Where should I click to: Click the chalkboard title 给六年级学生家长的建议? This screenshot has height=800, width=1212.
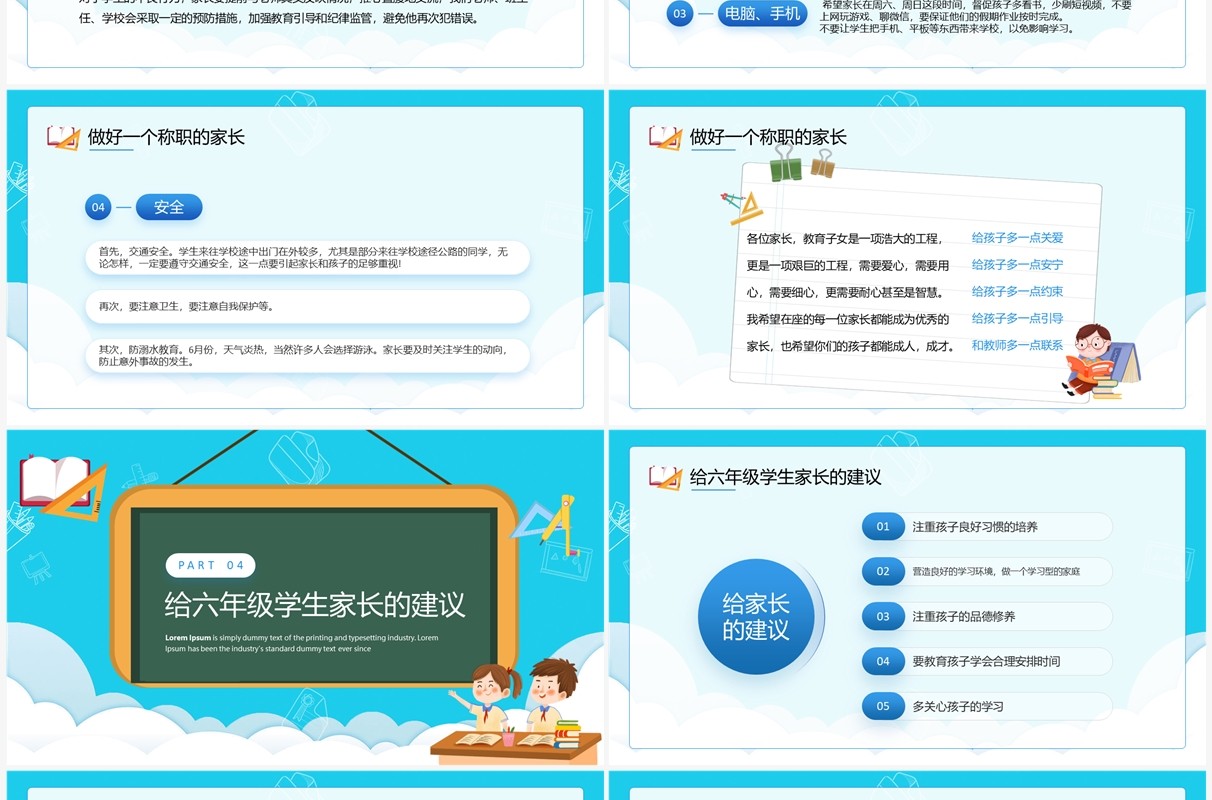[x=315, y=605]
